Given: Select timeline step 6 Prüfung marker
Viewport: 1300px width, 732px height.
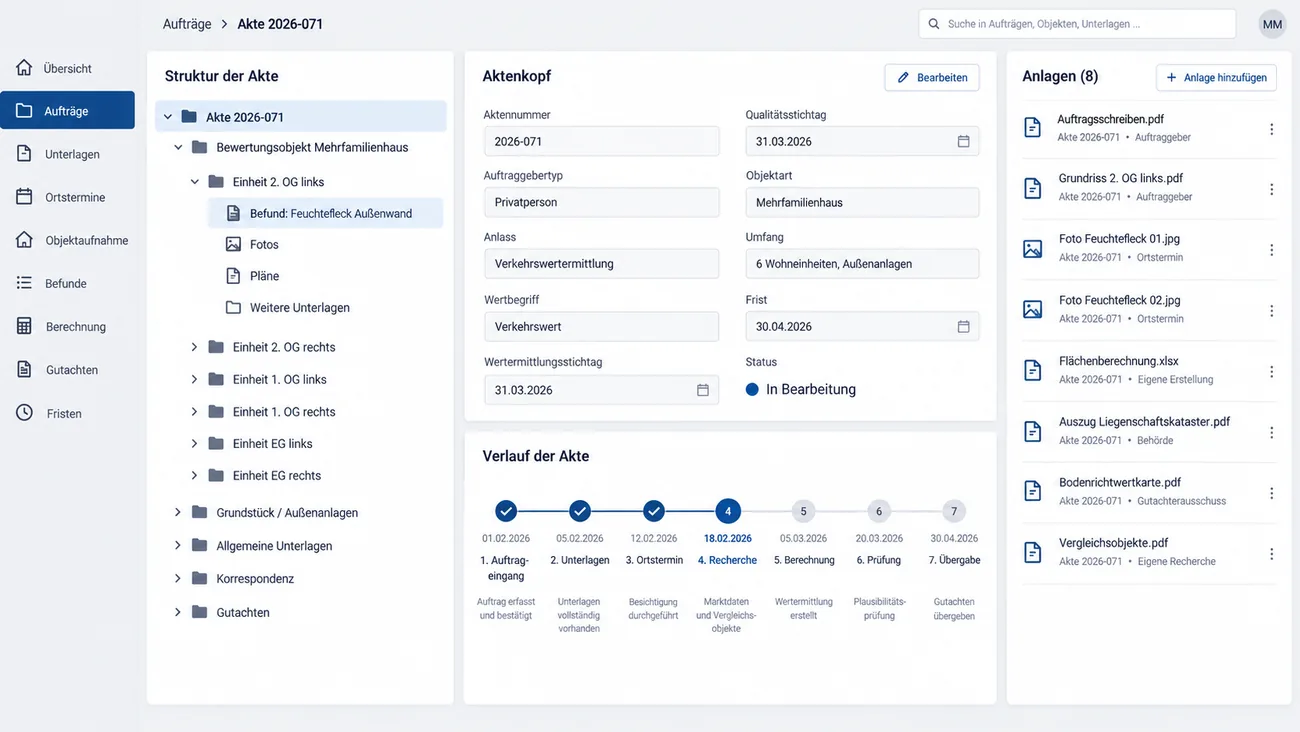Looking at the screenshot, I should tap(879, 511).
